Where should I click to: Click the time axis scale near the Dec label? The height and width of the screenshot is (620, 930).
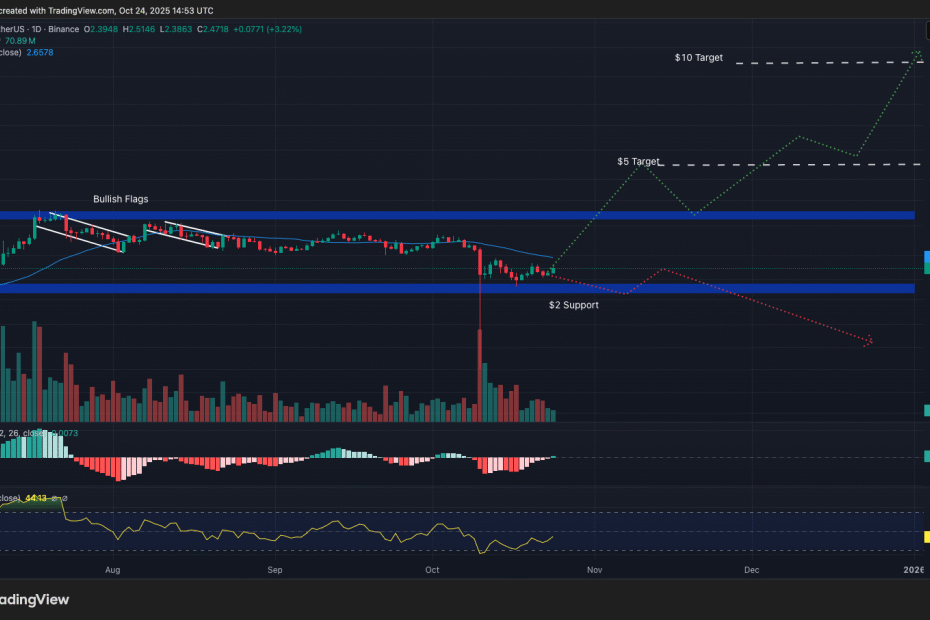coord(751,570)
